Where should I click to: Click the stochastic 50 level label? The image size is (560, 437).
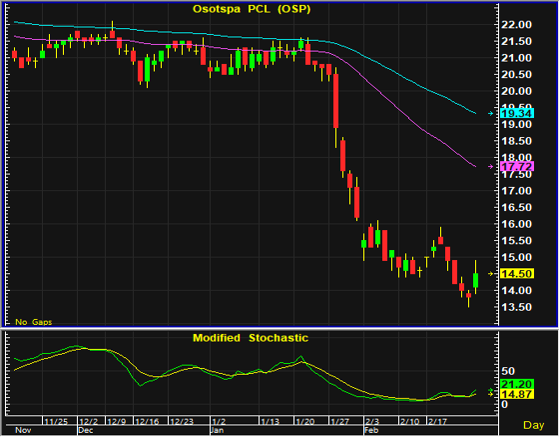point(508,371)
